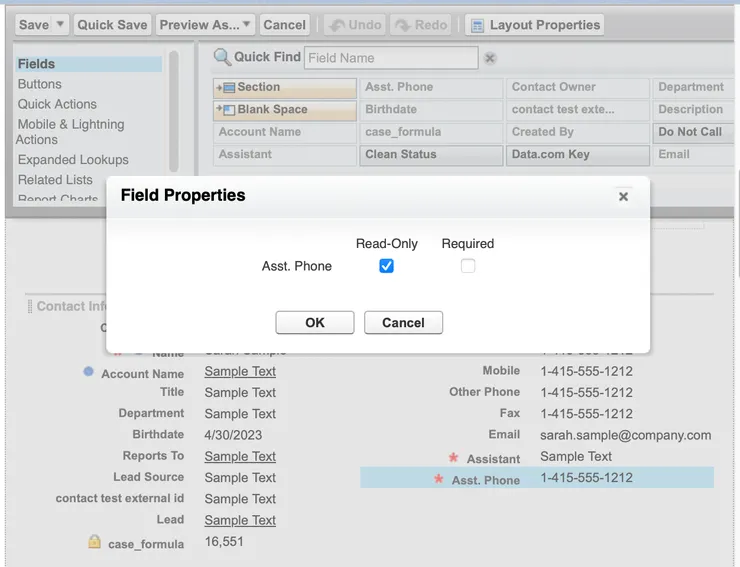Clear the Quick Find field with the x icon
Image resolution: width=740 pixels, height=567 pixels.
coord(490,58)
